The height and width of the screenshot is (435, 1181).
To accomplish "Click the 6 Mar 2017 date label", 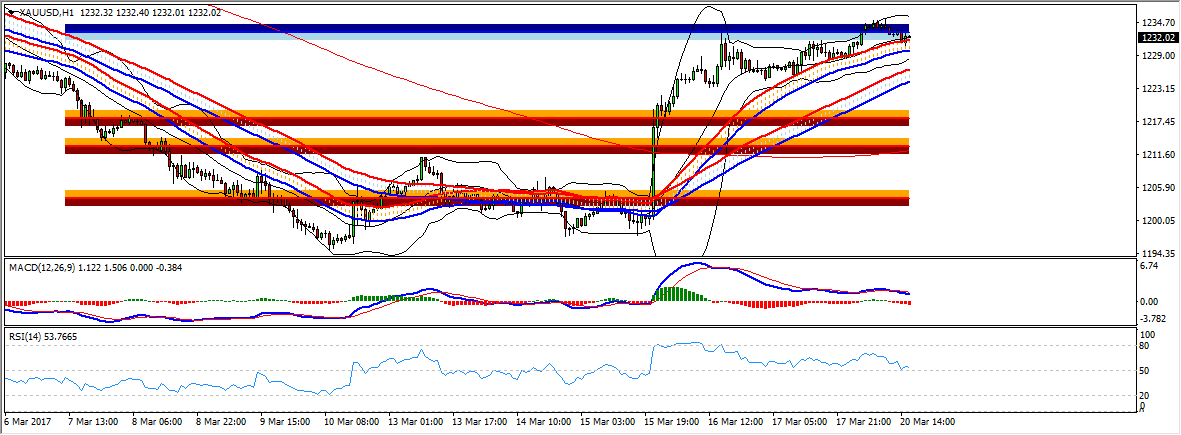I will [27, 423].
